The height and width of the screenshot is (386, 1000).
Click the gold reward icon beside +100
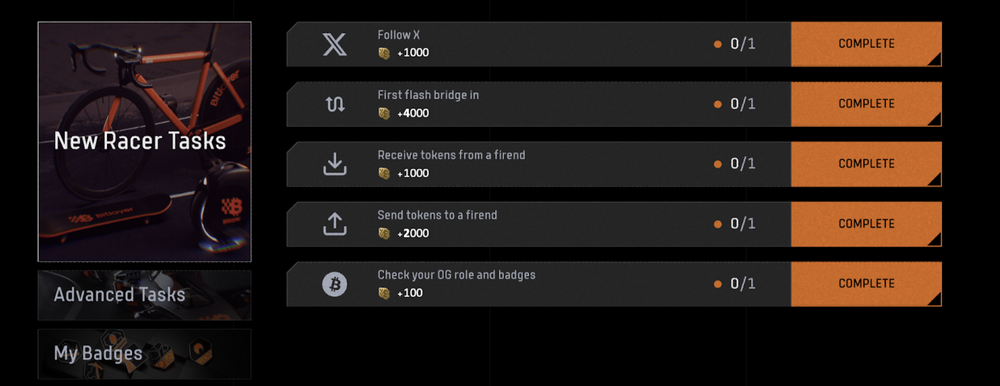pyautogui.click(x=384, y=293)
